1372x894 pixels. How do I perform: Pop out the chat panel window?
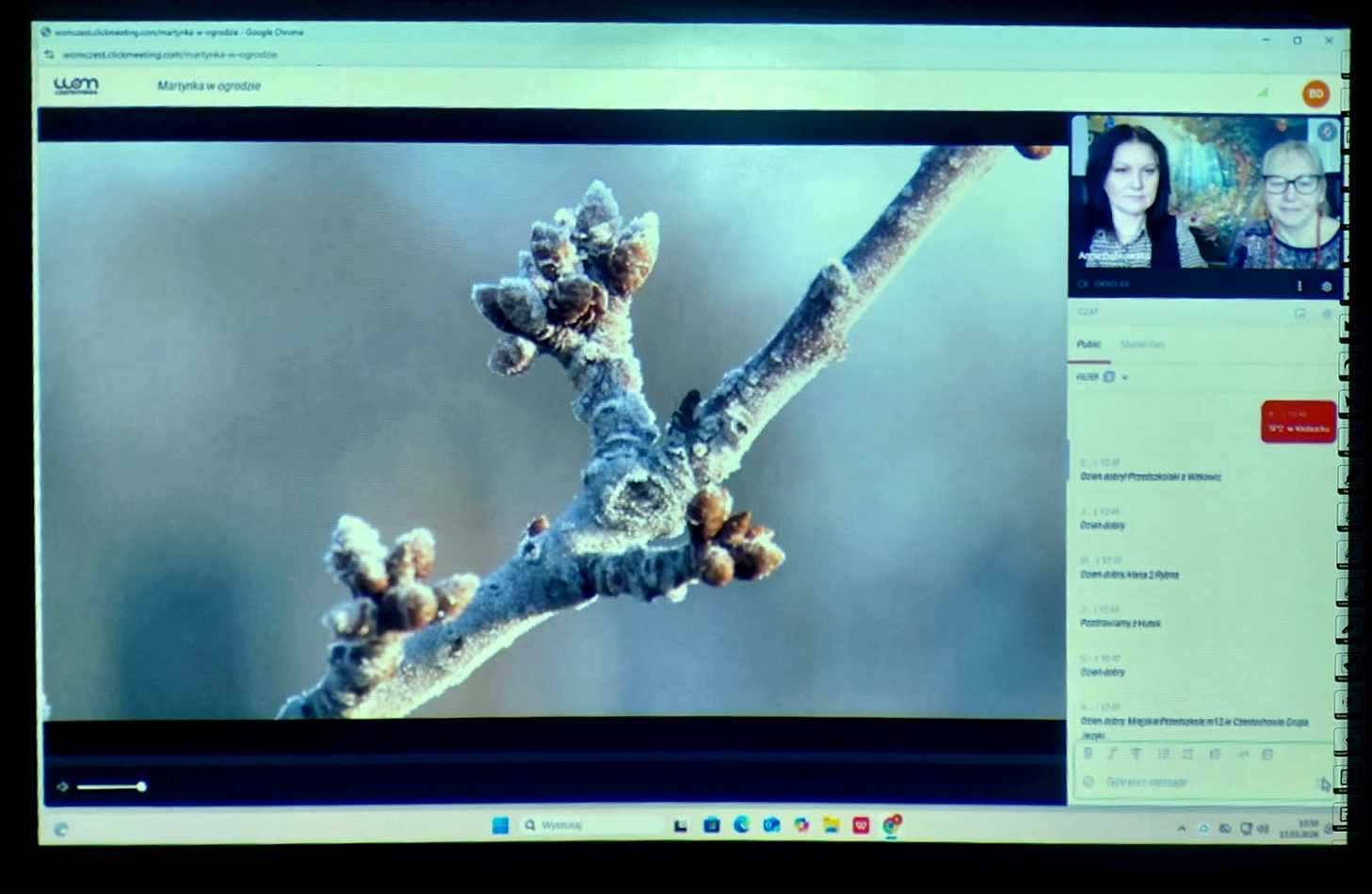[1299, 314]
